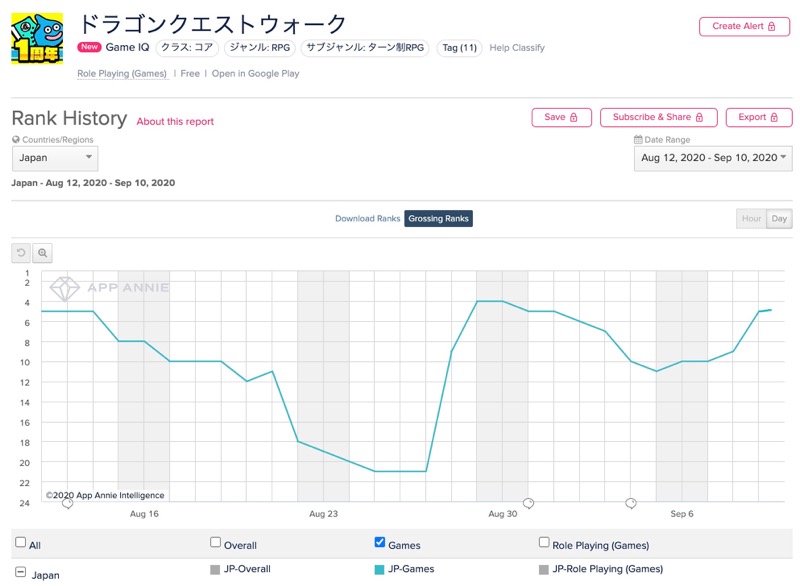Click the JP-Games teal color swatch
The width and height of the screenshot is (800, 586).
[379, 570]
